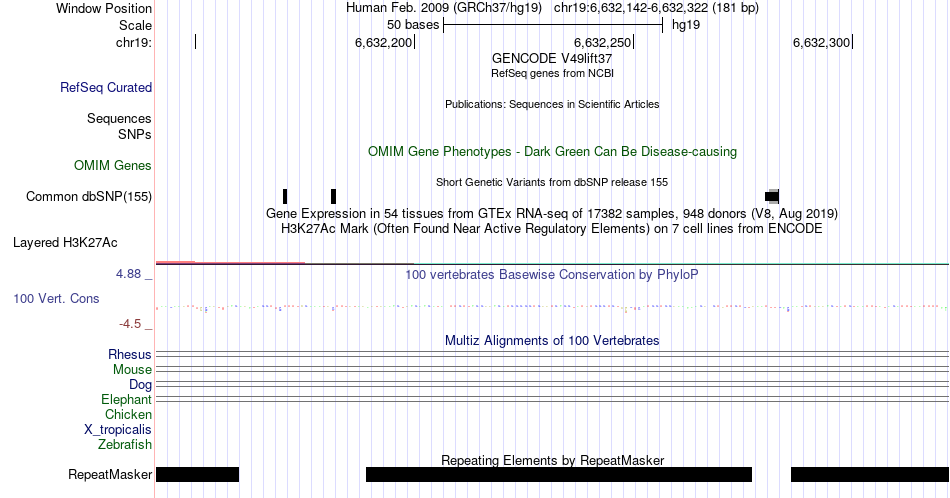Click the first leftmost dbSNP variant marker
The width and height of the screenshot is (950, 498).
click(x=285, y=196)
